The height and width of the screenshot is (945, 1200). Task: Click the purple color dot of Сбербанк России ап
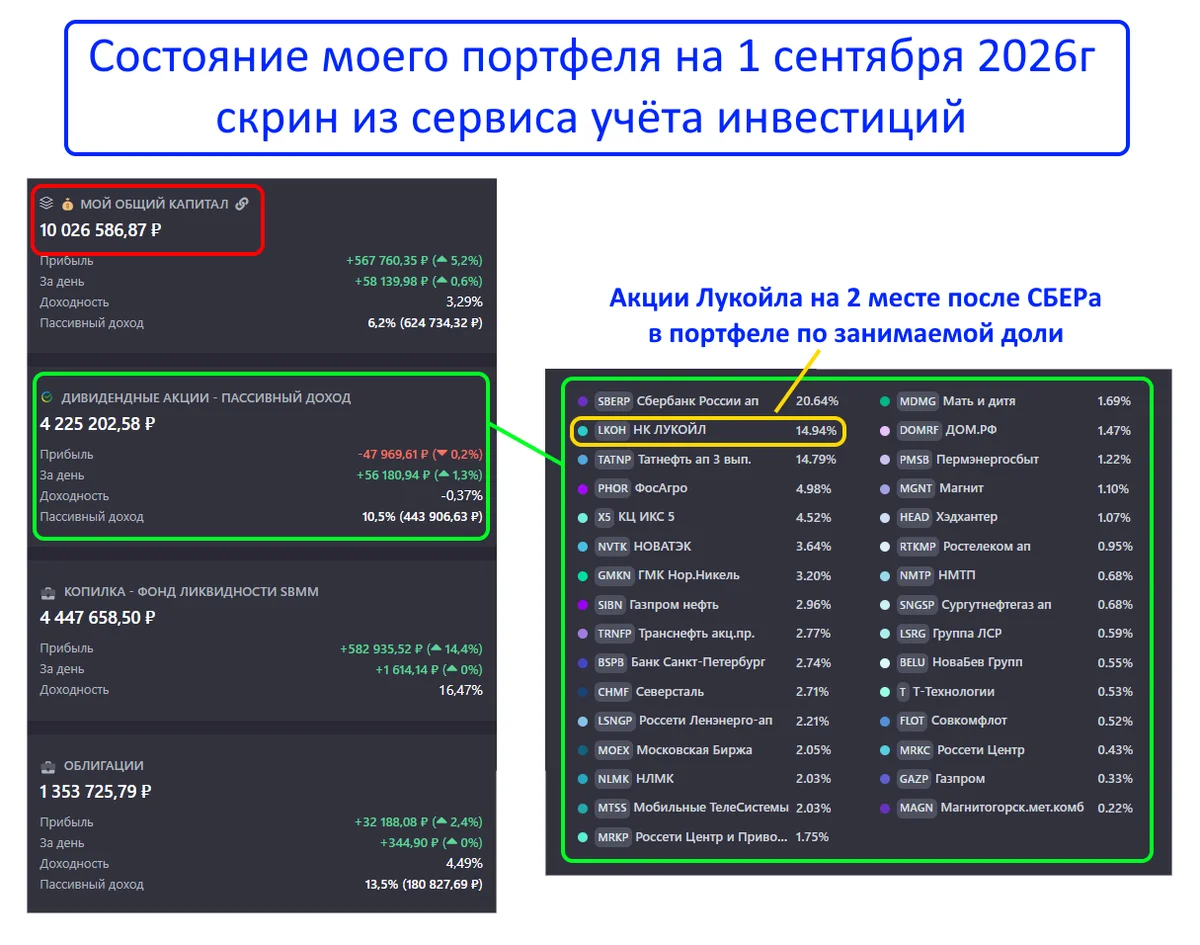tap(582, 401)
